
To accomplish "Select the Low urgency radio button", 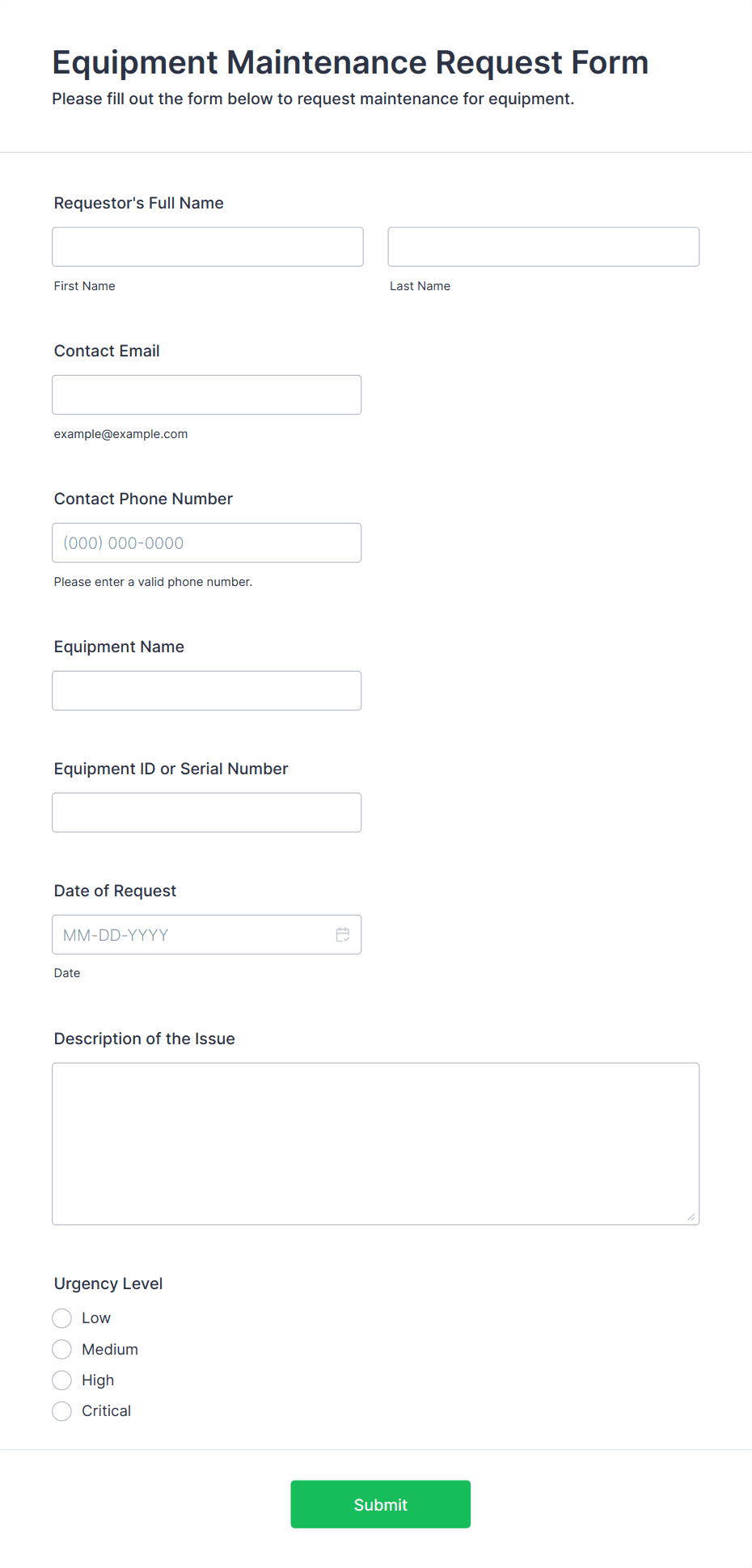I will 61,1318.
